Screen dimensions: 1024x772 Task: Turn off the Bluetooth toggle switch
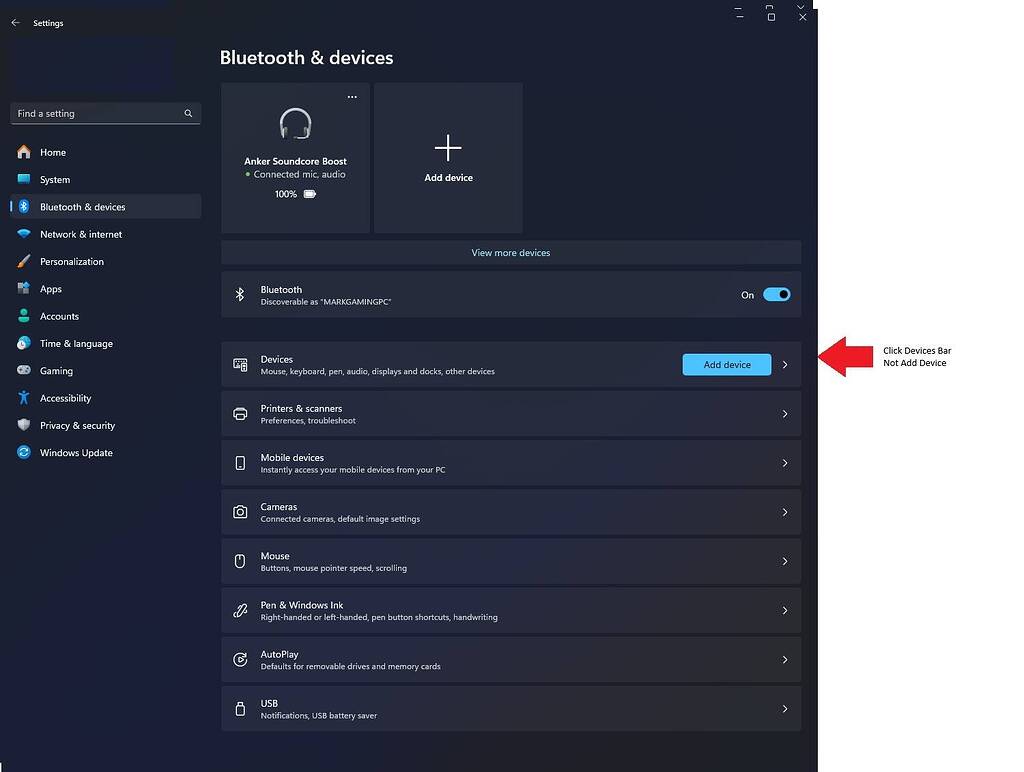[x=776, y=295]
